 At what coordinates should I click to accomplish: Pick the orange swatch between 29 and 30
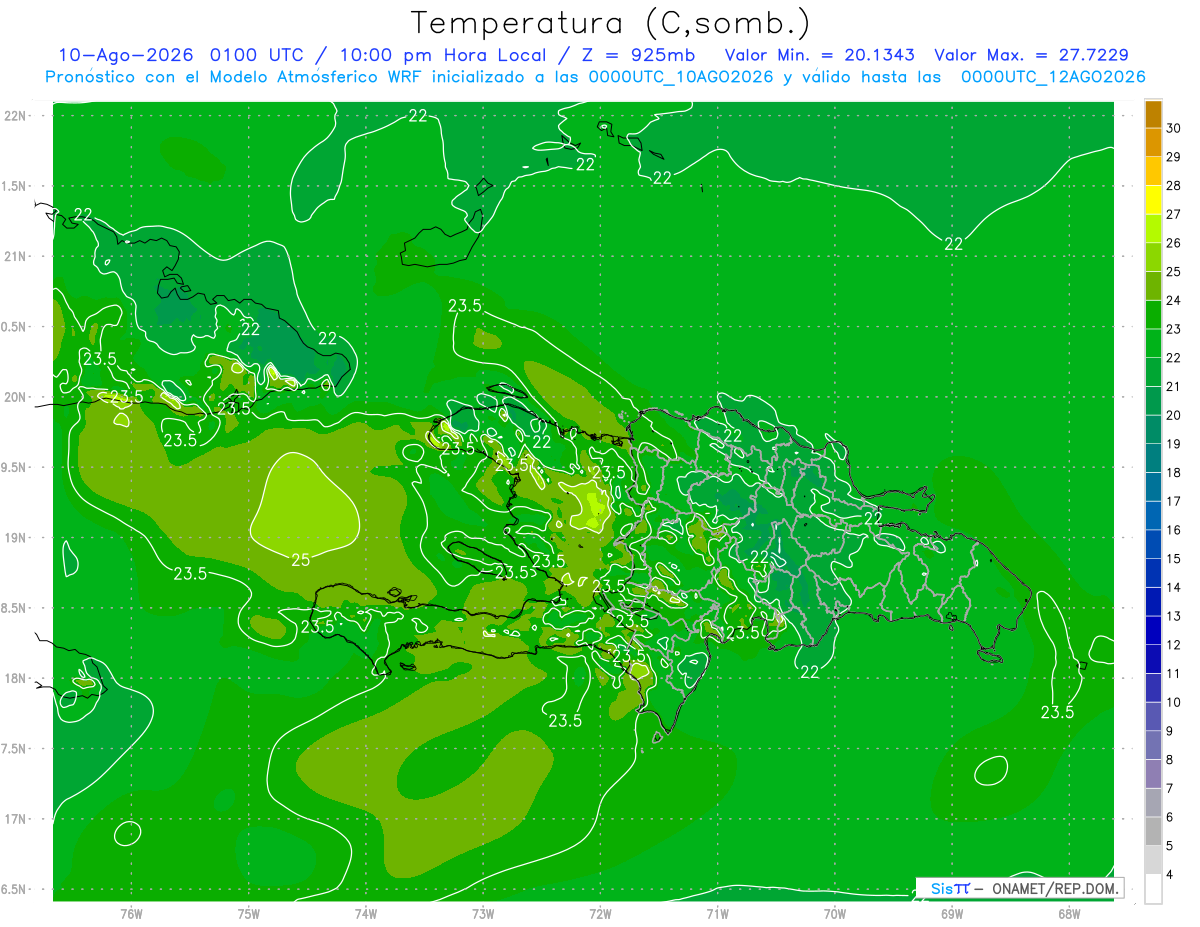[1153, 143]
